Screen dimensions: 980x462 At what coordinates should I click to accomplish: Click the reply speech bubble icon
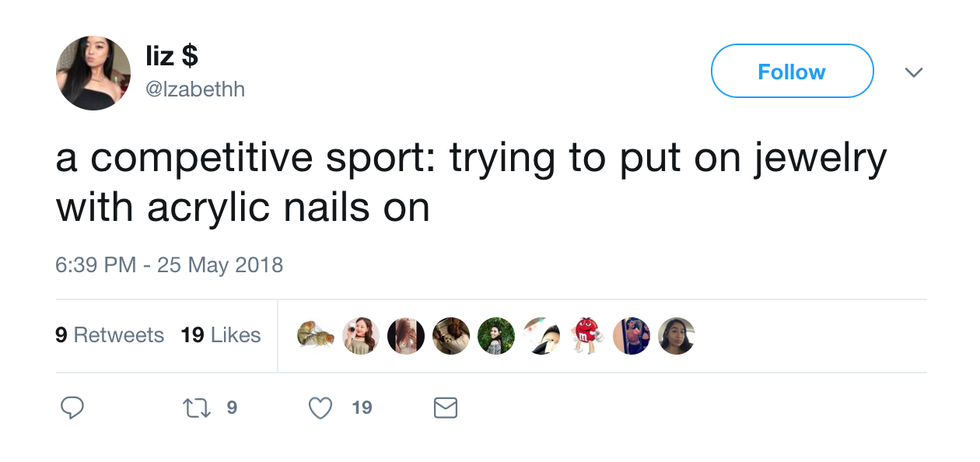pyautogui.click(x=72, y=408)
